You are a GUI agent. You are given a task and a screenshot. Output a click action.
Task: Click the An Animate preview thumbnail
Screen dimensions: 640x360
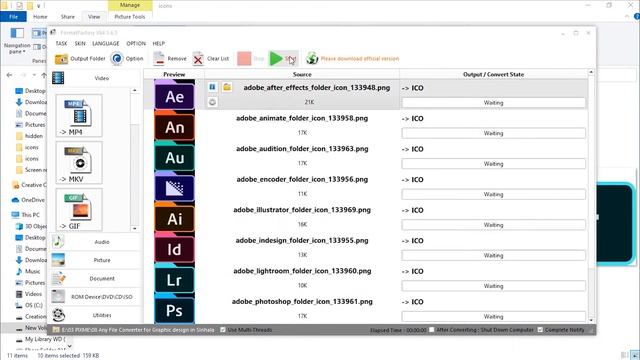[x=174, y=126]
